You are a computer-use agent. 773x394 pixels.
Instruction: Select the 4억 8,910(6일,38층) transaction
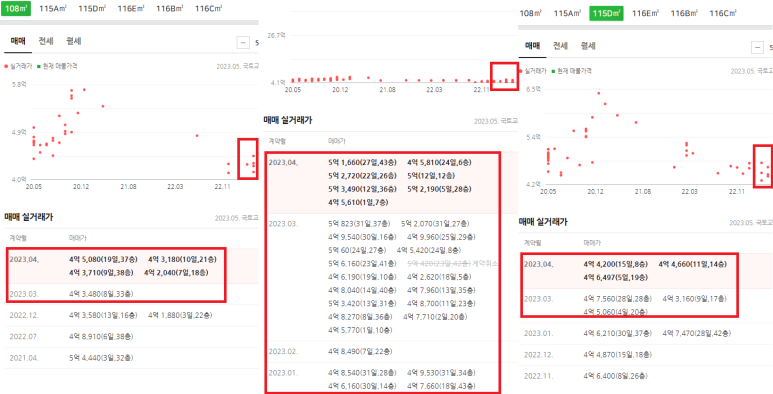coord(101,337)
